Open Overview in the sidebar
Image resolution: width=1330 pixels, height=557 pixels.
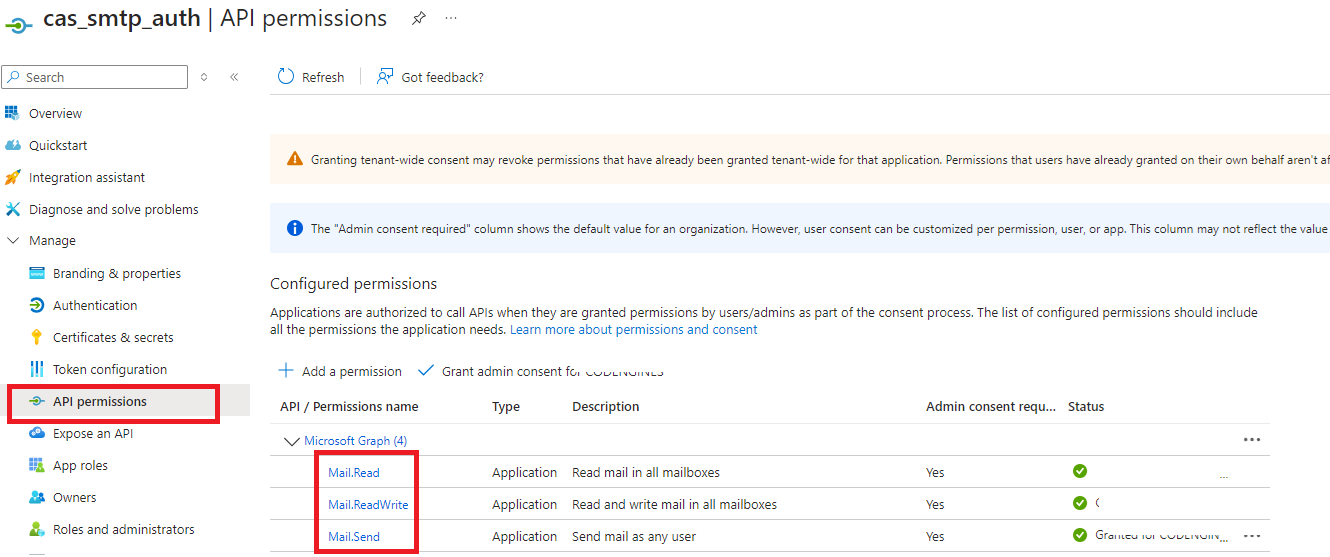[x=55, y=113]
